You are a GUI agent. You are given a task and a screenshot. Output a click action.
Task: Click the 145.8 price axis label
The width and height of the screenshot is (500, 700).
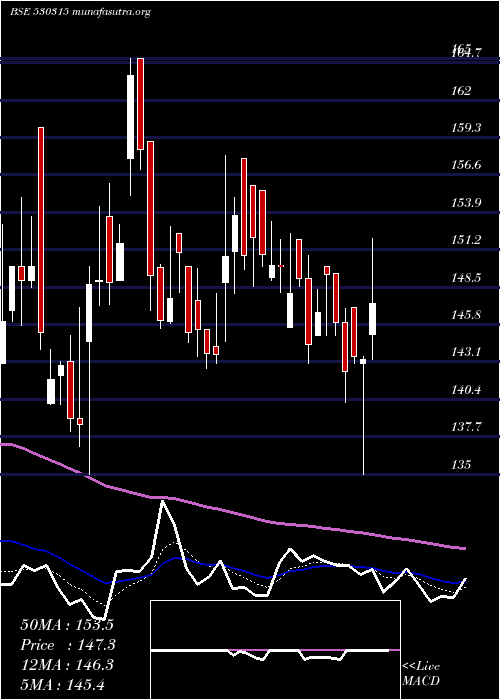466,315
